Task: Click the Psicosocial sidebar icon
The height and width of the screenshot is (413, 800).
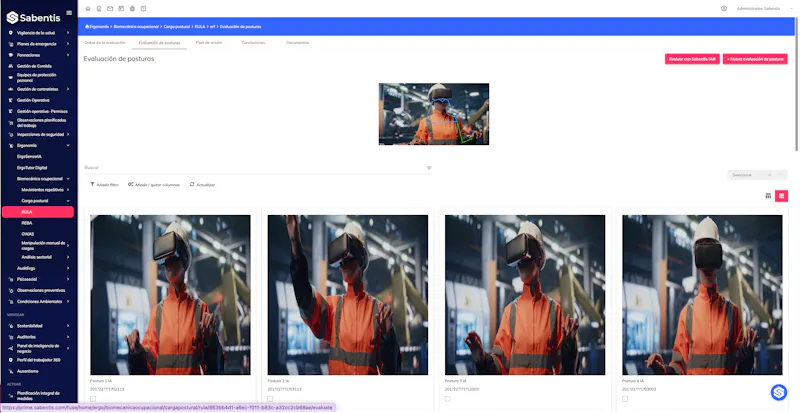Action: click(11, 279)
